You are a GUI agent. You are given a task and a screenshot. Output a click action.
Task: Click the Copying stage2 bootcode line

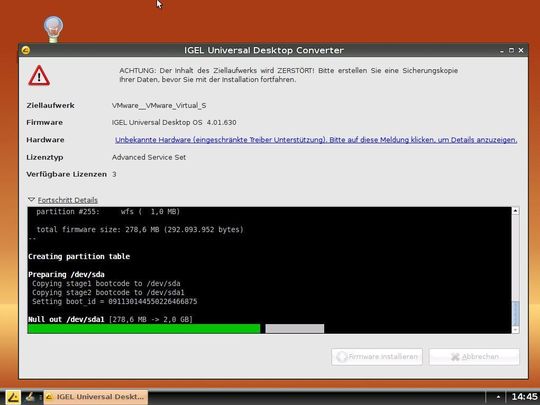[x=108, y=292]
